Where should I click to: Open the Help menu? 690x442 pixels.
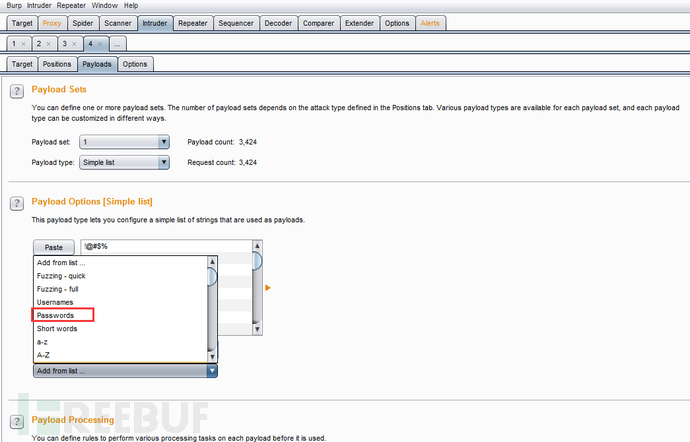[x=131, y=5]
